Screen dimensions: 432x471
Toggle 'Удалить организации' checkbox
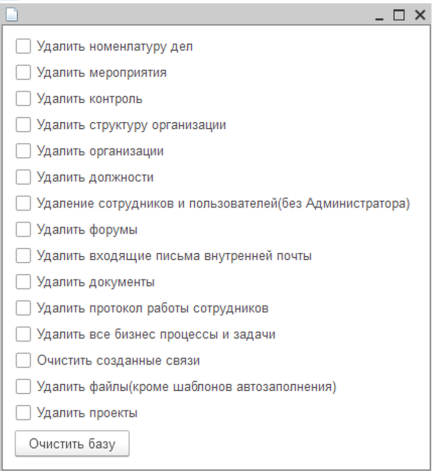(23, 151)
